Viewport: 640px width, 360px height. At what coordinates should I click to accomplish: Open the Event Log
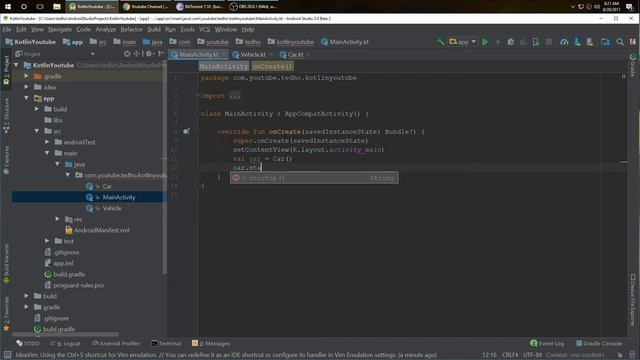click(547, 343)
